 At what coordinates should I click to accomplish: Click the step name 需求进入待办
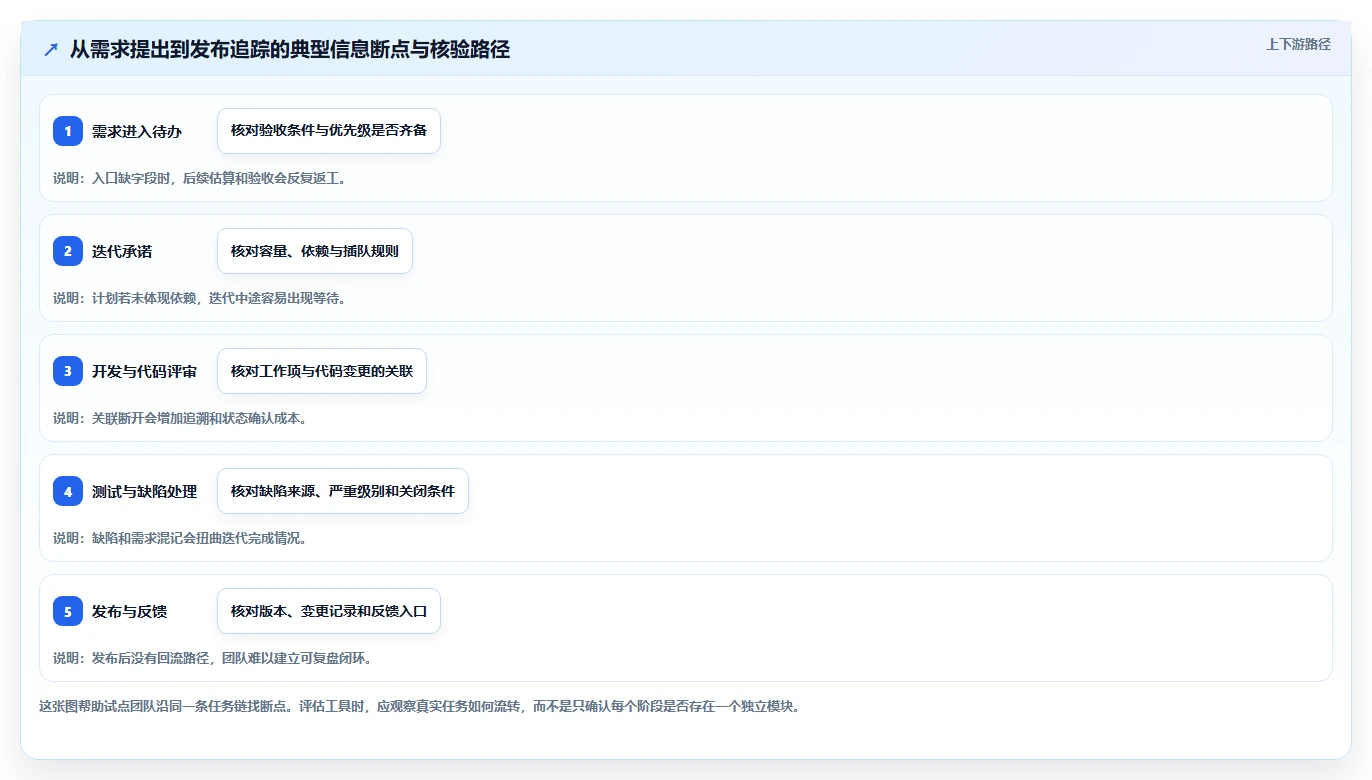tap(137, 131)
